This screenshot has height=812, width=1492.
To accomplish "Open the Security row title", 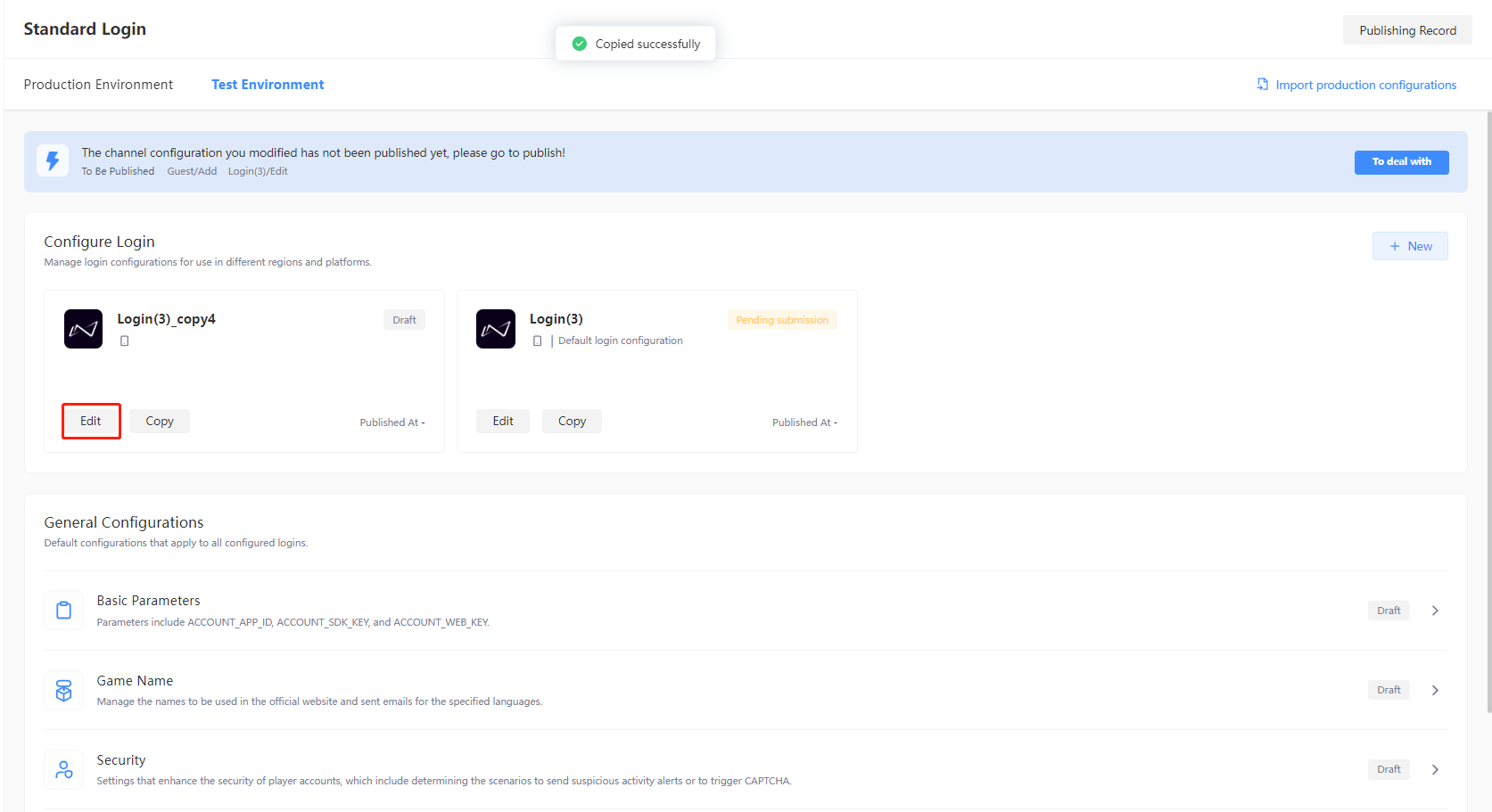I will tap(120, 760).
